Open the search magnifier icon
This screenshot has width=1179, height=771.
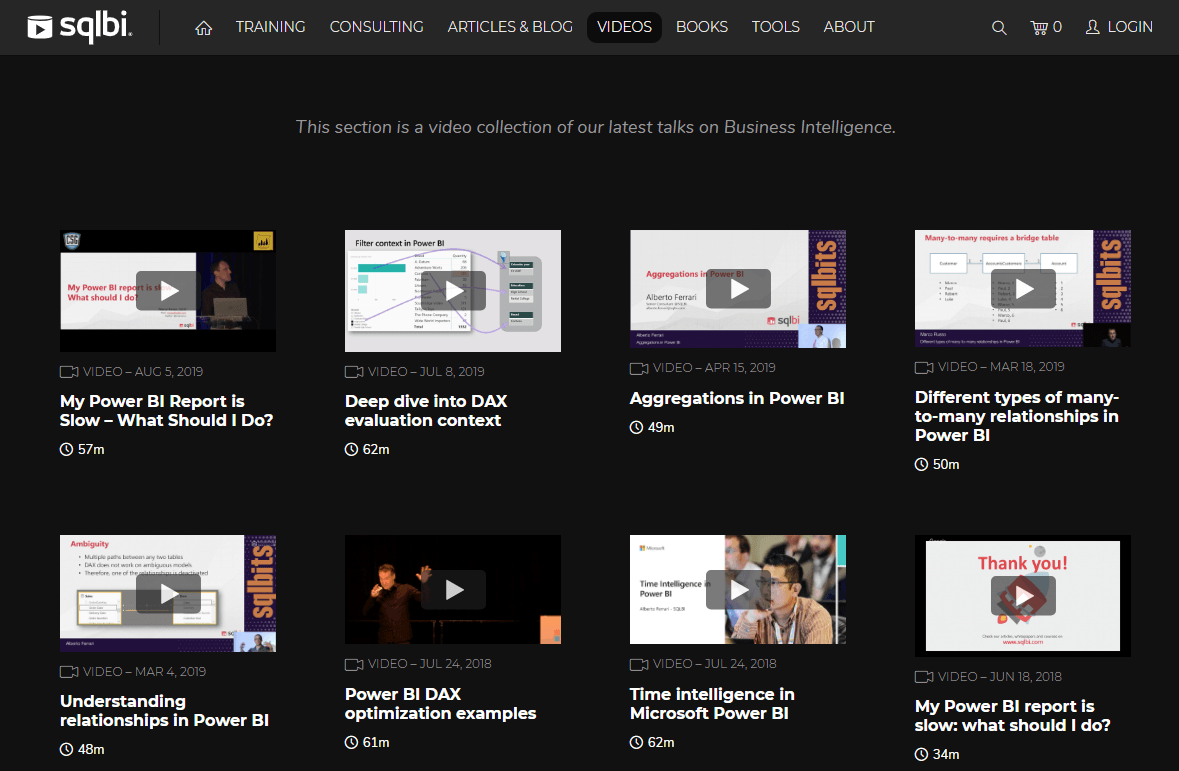(998, 28)
